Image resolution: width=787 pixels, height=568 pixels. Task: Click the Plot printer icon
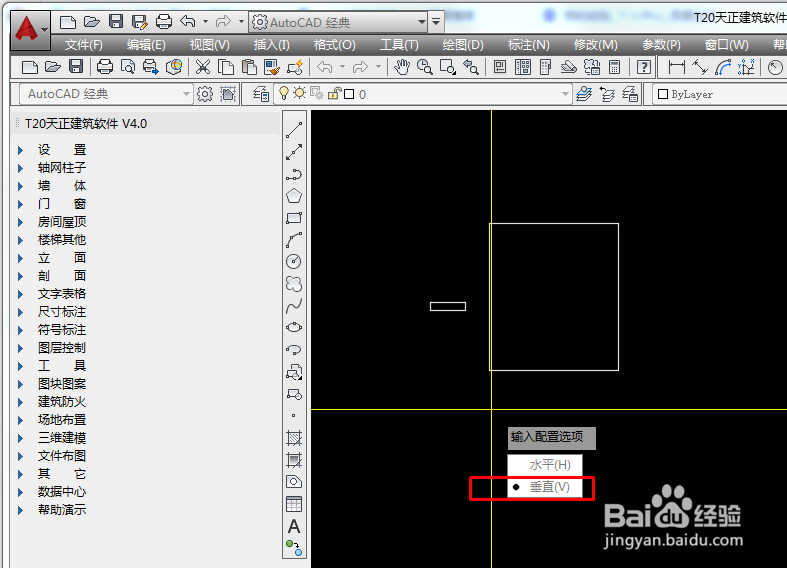pos(105,67)
